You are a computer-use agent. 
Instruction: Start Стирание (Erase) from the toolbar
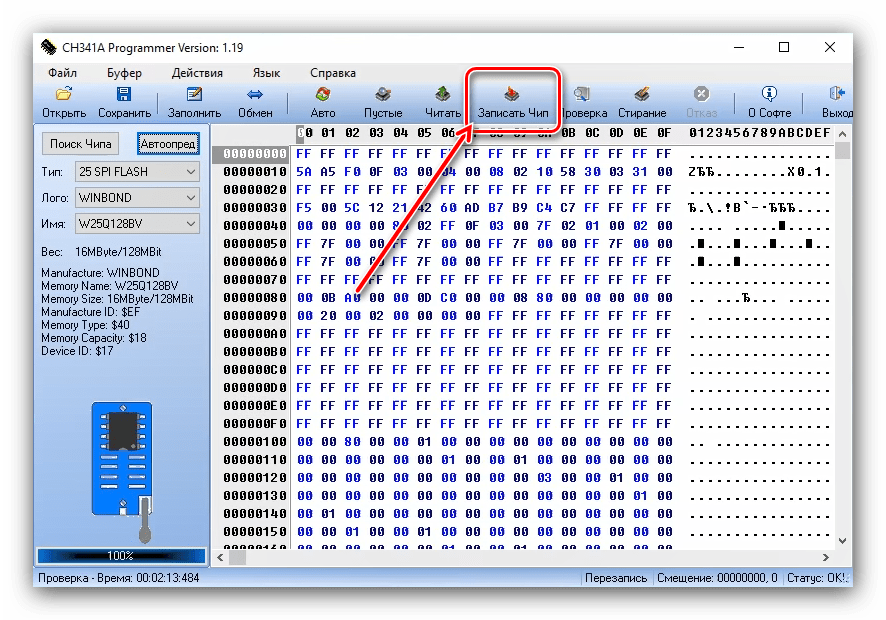coord(642,95)
